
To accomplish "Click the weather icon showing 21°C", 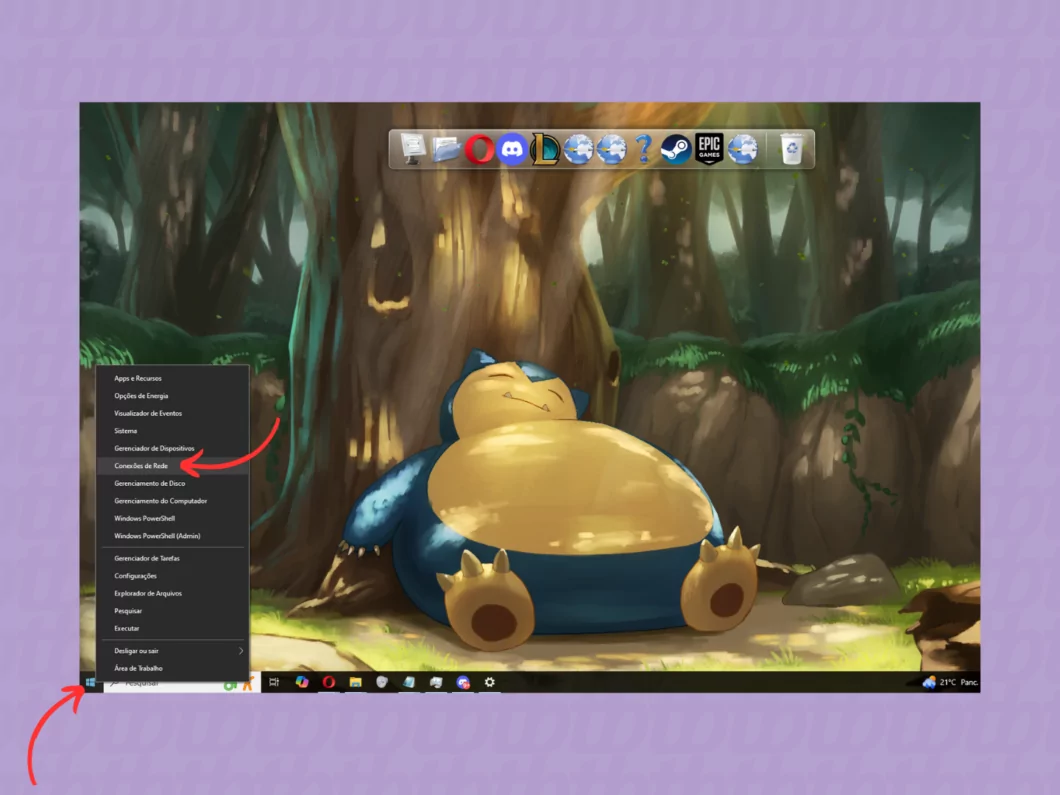I will click(x=930, y=682).
